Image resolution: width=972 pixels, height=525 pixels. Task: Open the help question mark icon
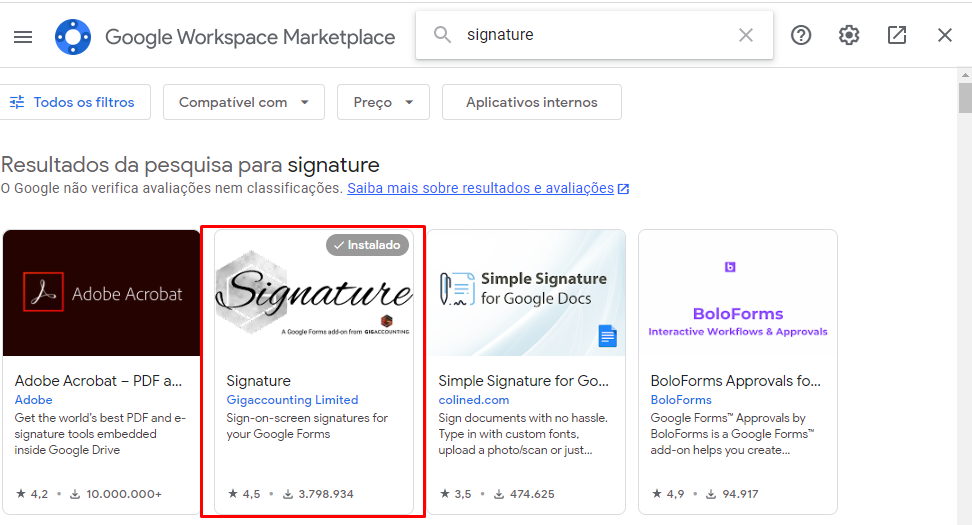pyautogui.click(x=801, y=35)
